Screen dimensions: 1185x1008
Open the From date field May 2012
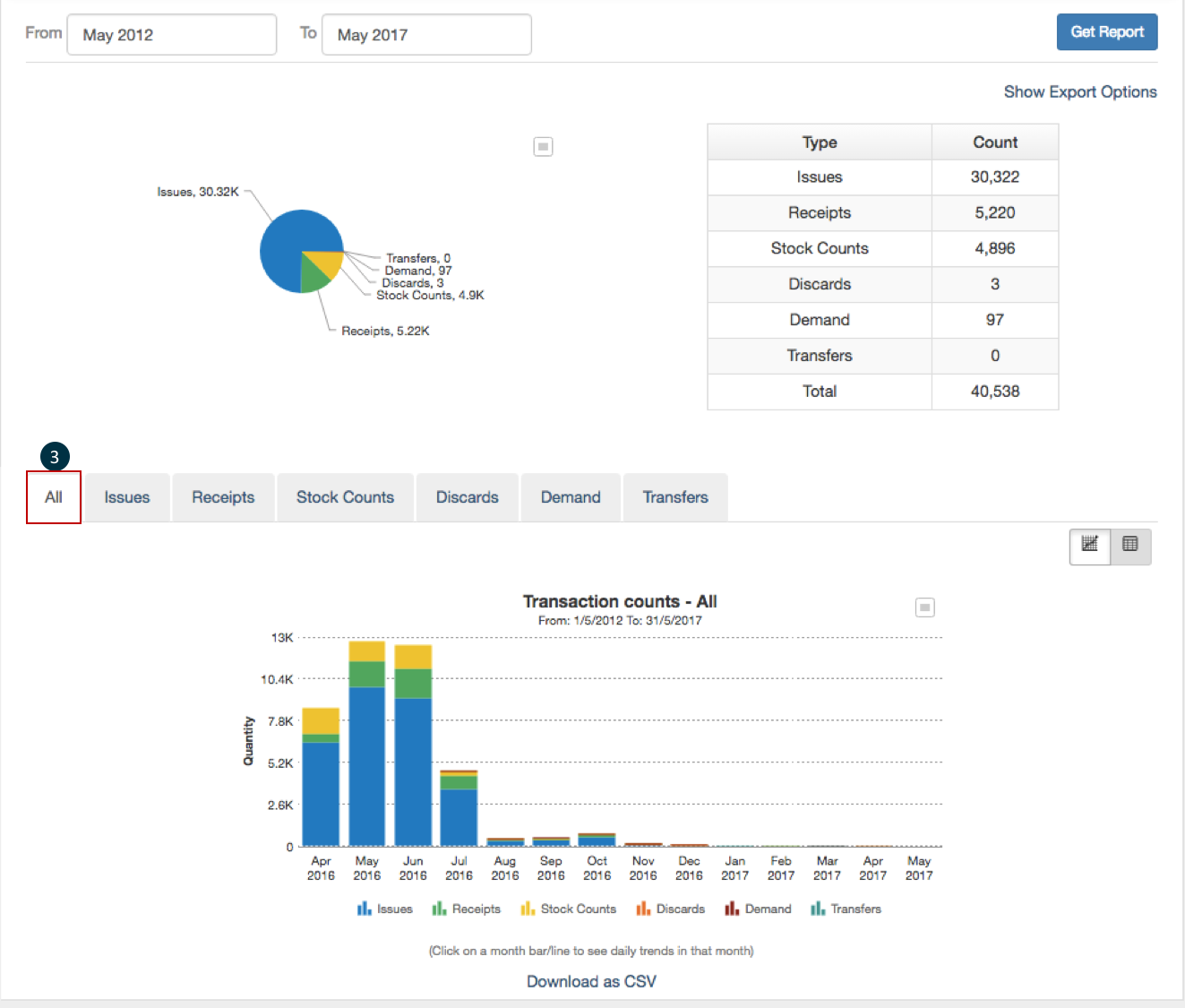(172, 34)
